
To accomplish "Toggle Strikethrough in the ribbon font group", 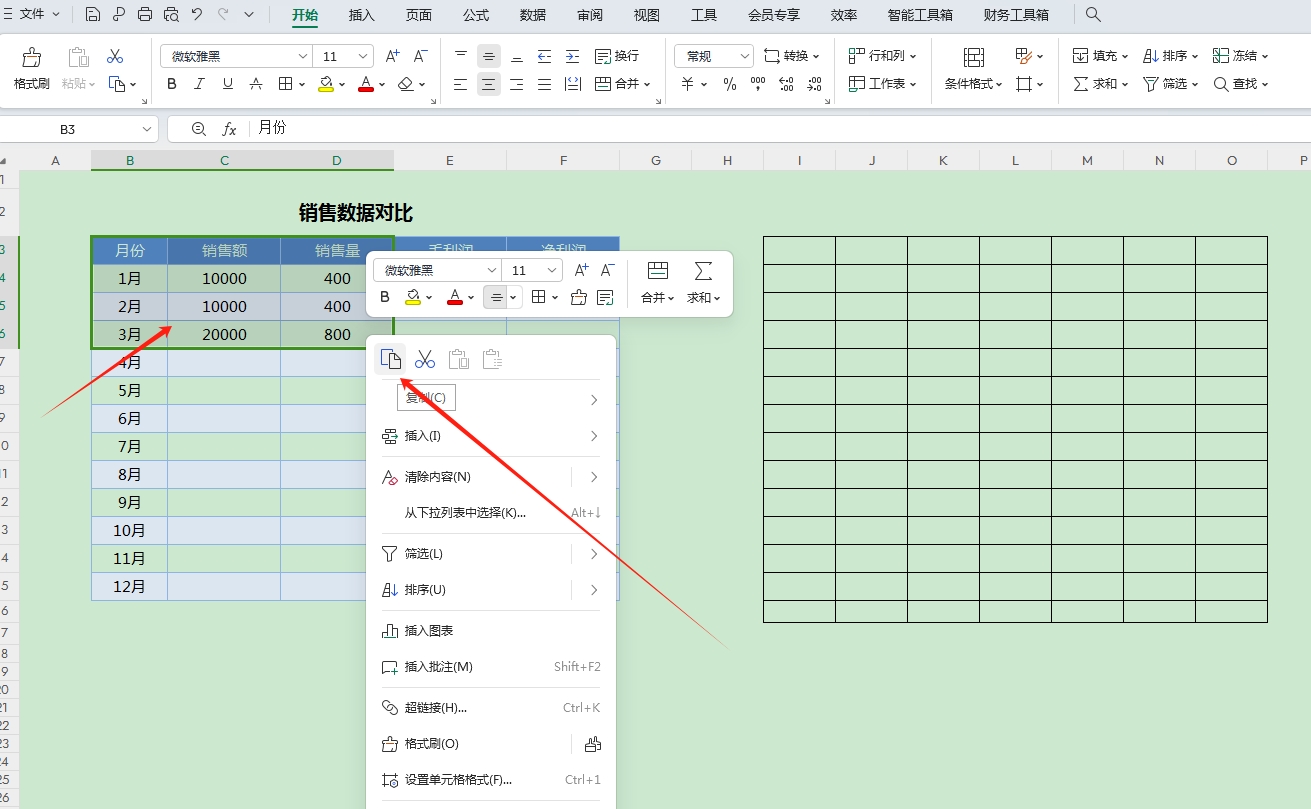I will coord(256,84).
